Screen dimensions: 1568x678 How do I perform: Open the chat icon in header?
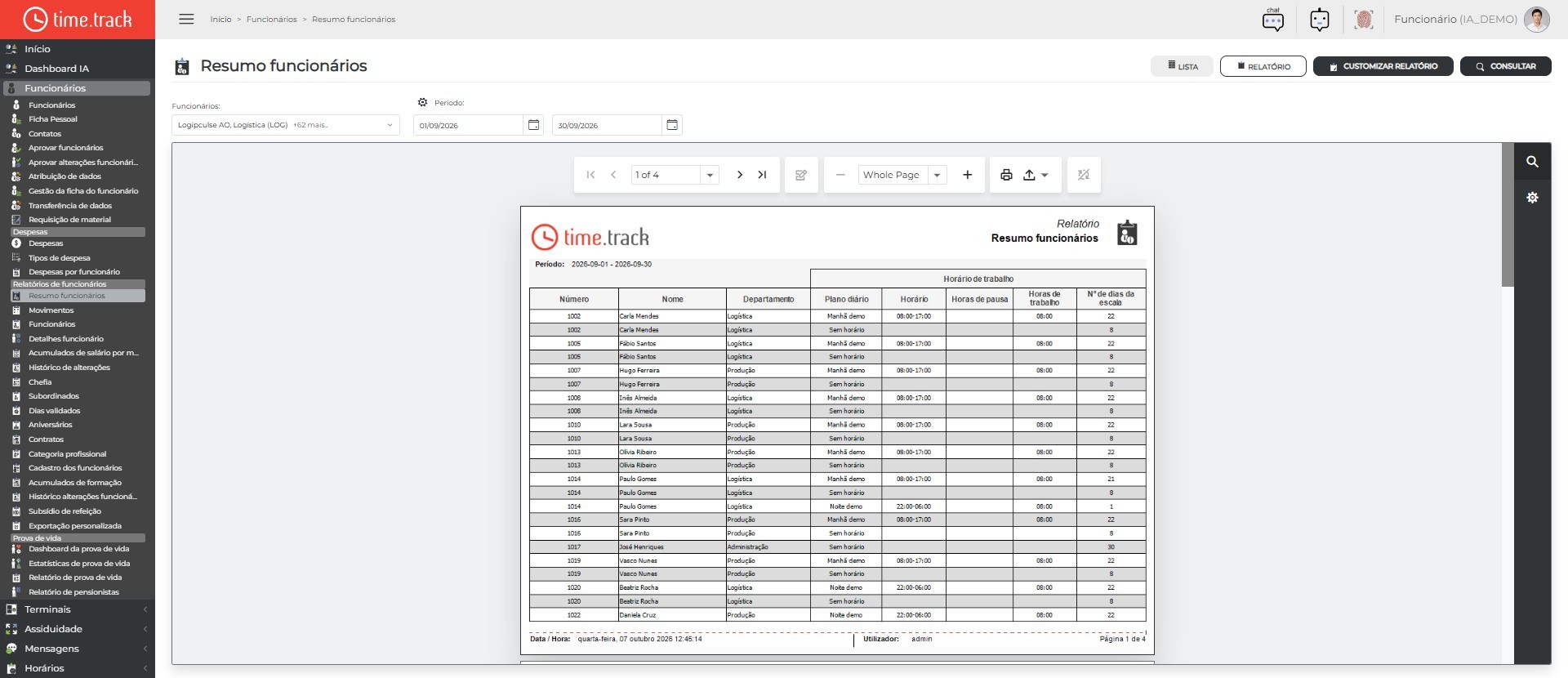click(1272, 19)
